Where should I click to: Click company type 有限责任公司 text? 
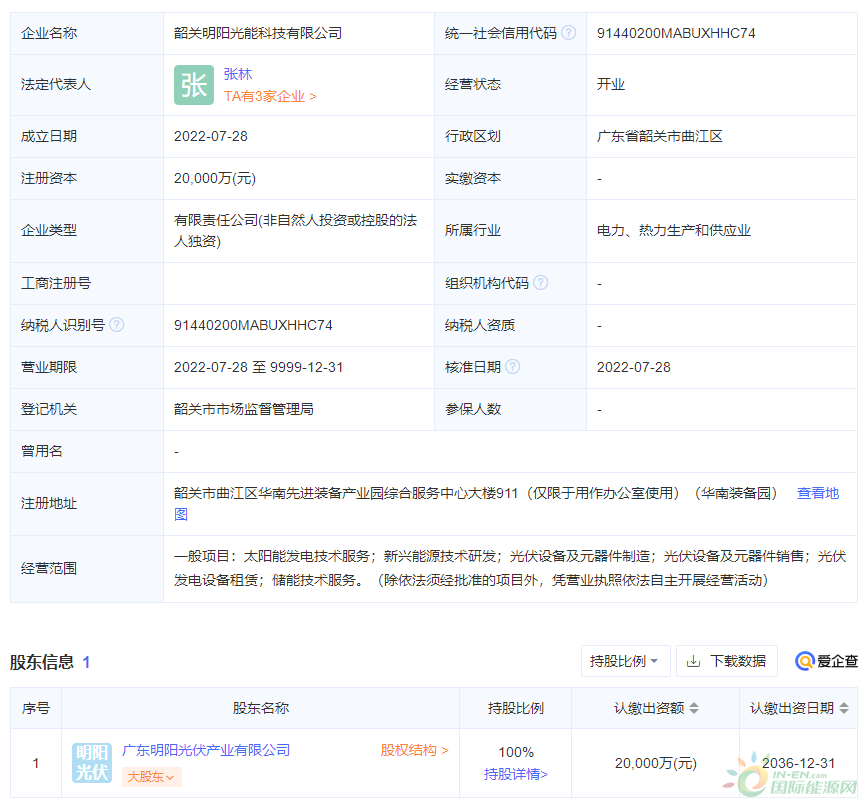click(x=296, y=230)
